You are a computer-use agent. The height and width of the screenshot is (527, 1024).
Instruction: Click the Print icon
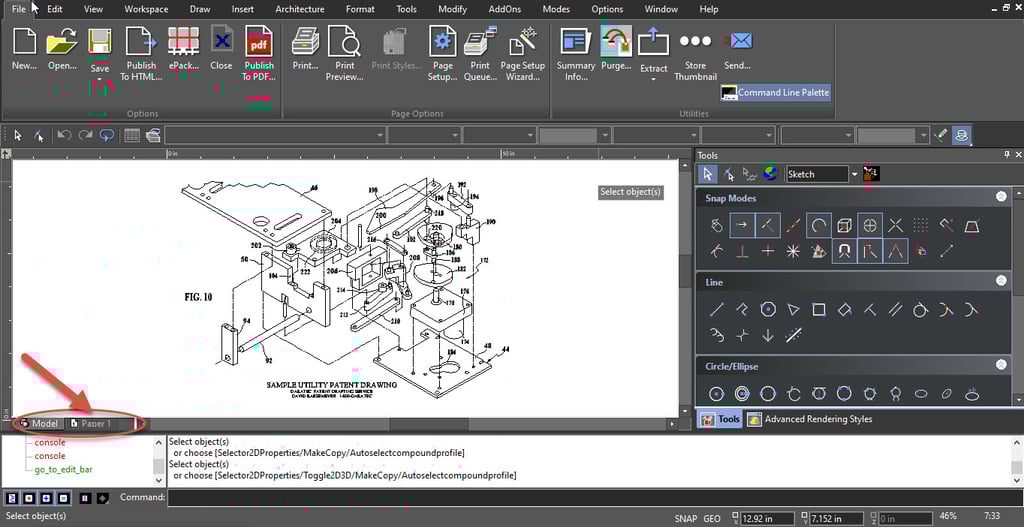(x=305, y=42)
